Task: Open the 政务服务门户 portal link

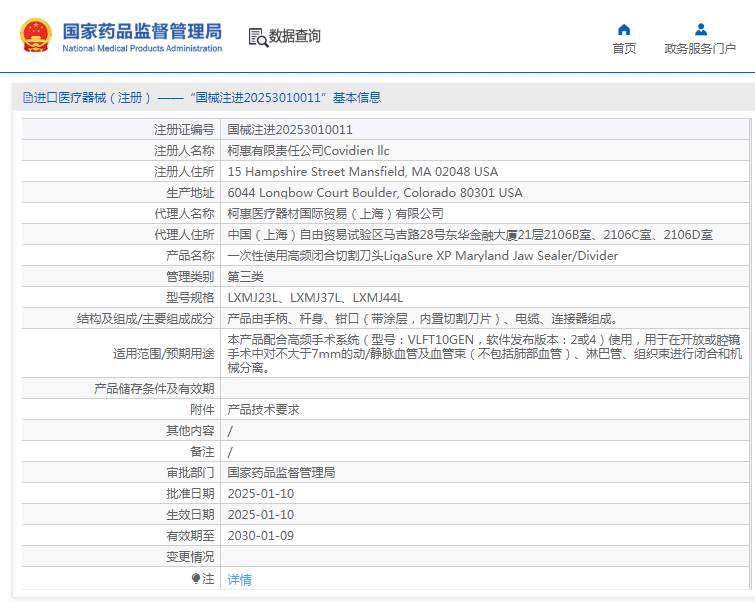Action: [x=700, y=49]
